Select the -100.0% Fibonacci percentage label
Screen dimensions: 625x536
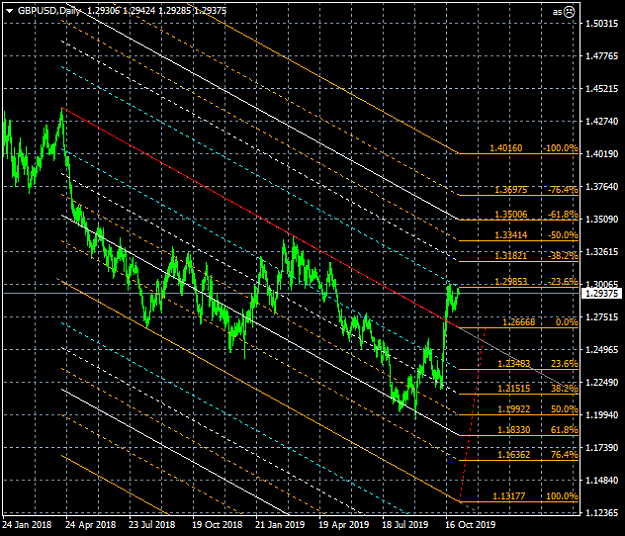point(560,148)
